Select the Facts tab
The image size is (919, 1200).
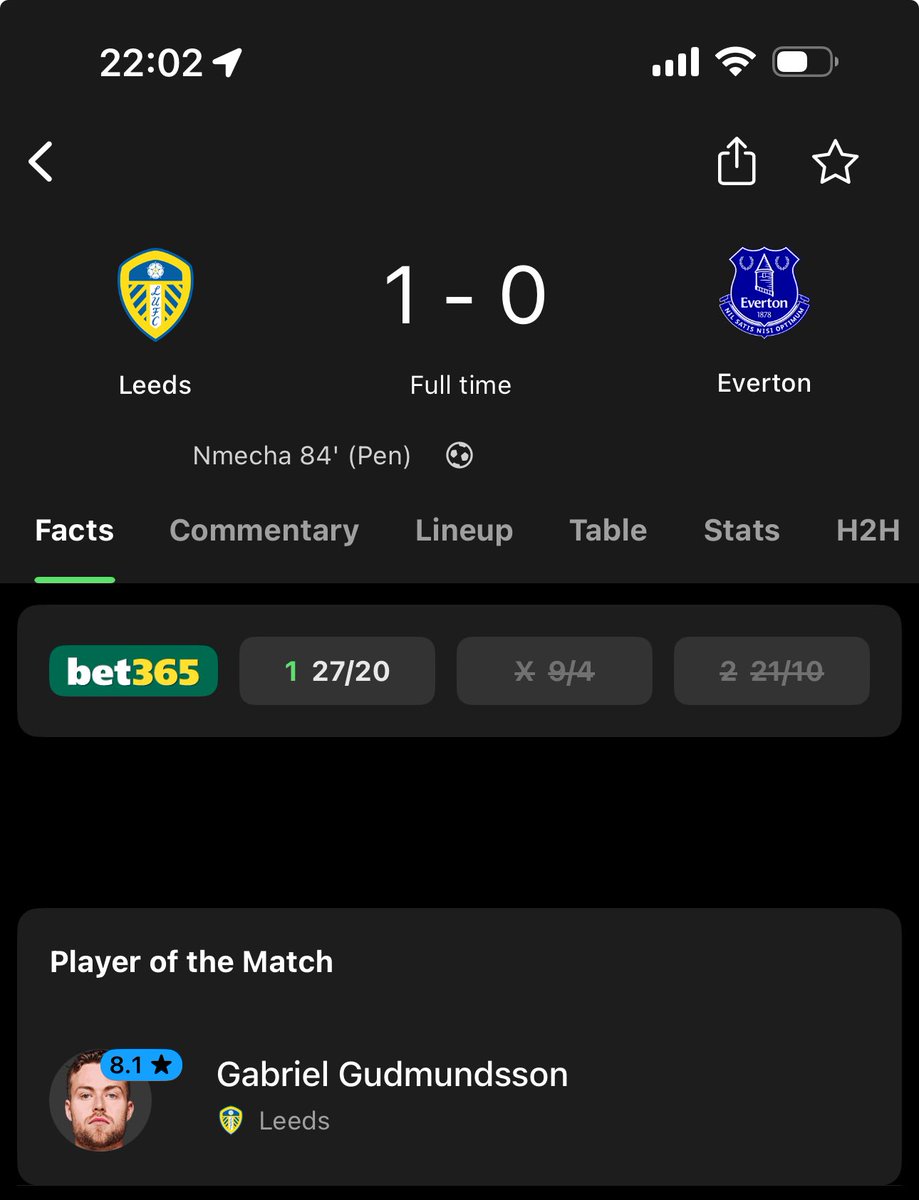[74, 530]
